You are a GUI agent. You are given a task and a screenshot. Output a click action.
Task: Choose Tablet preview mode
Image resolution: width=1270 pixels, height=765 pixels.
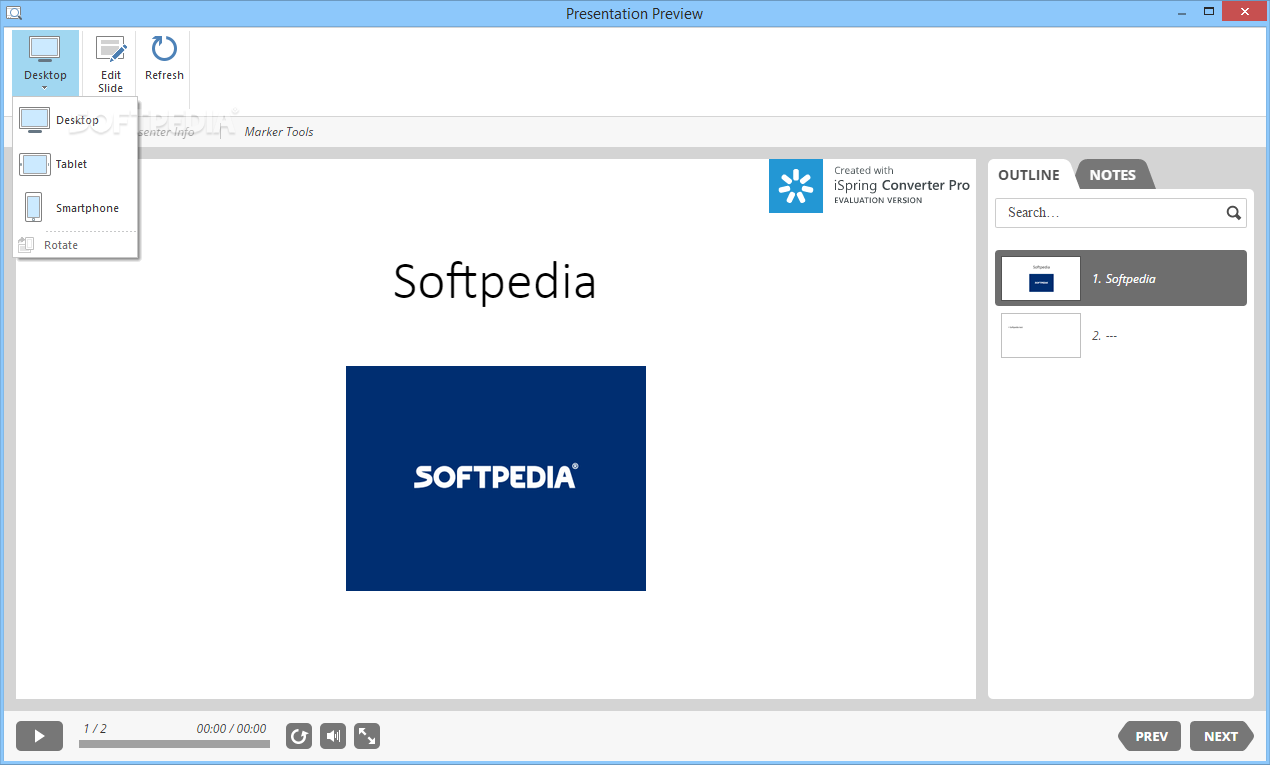(75, 164)
